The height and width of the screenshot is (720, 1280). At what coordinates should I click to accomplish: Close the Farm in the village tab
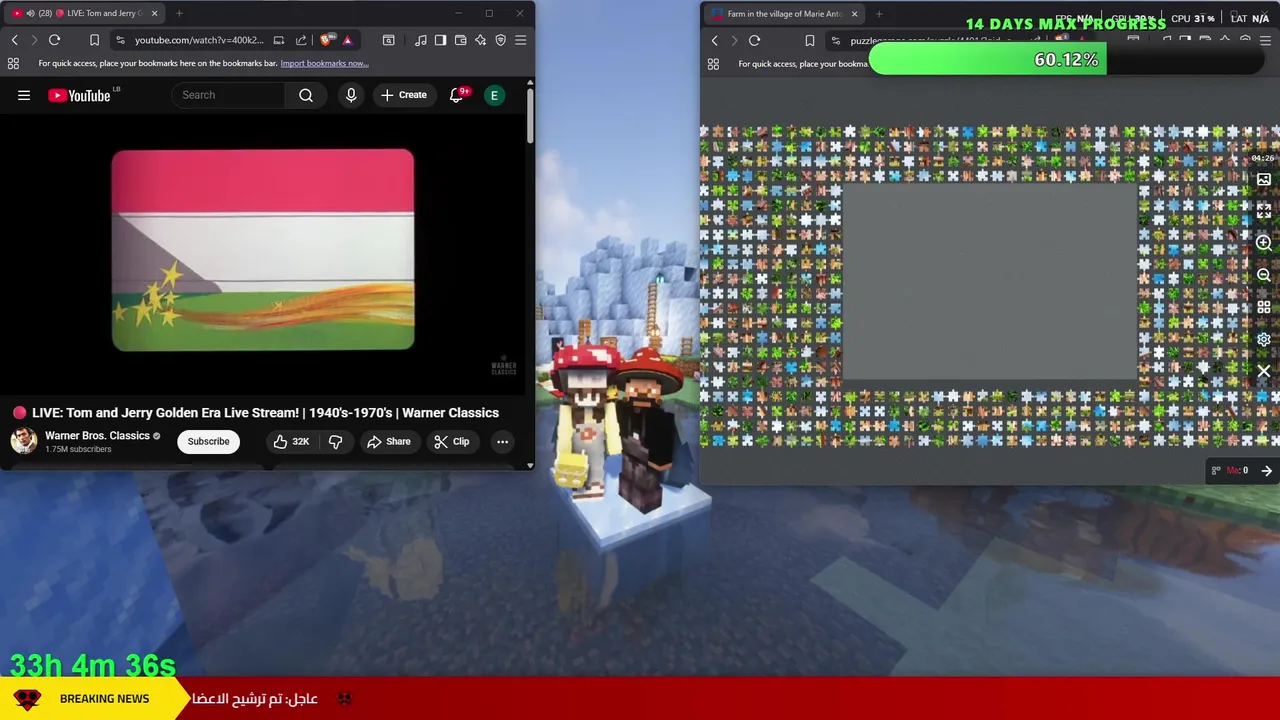[x=854, y=14]
